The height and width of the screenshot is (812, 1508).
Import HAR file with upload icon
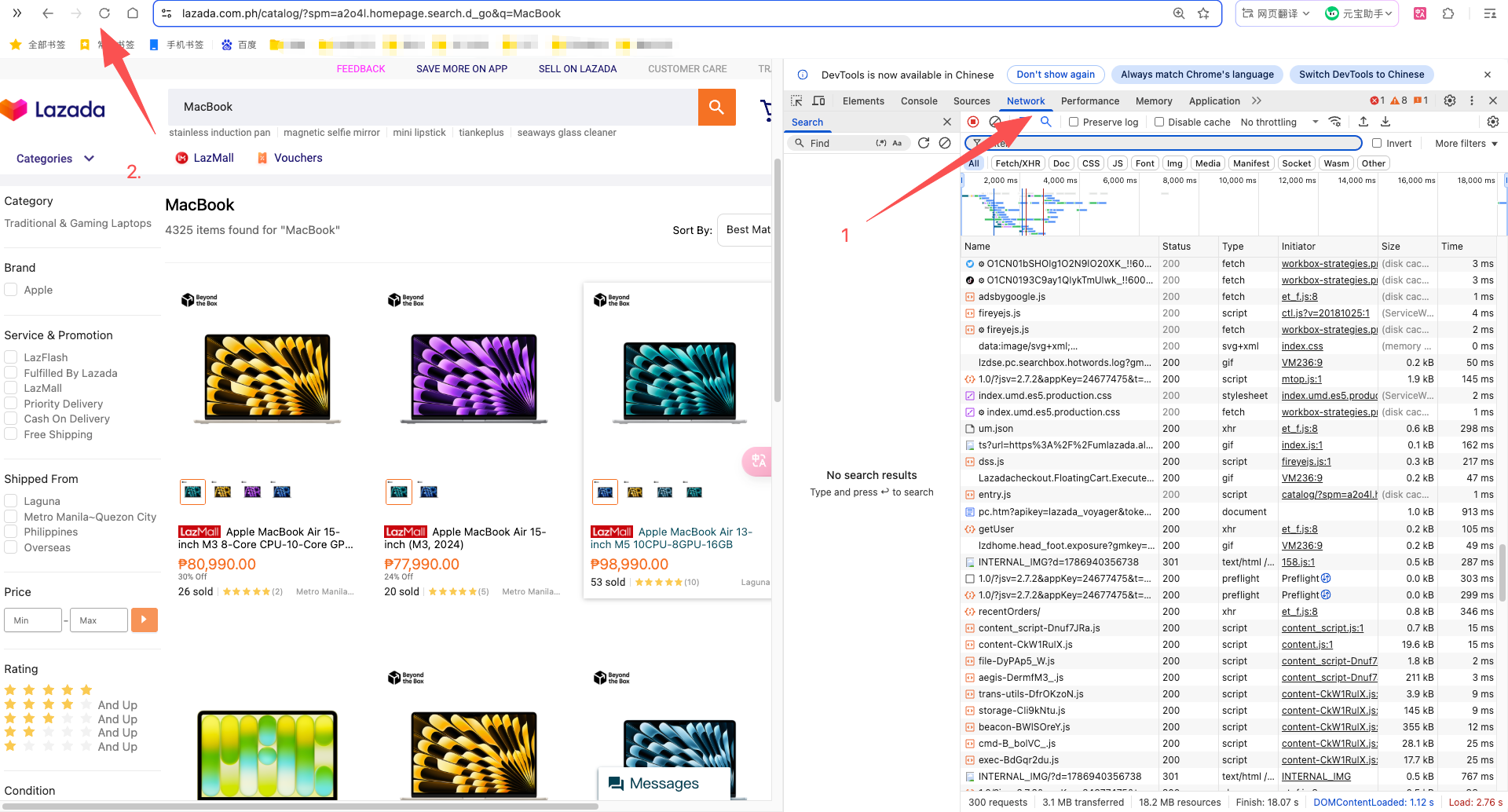[x=1363, y=122]
